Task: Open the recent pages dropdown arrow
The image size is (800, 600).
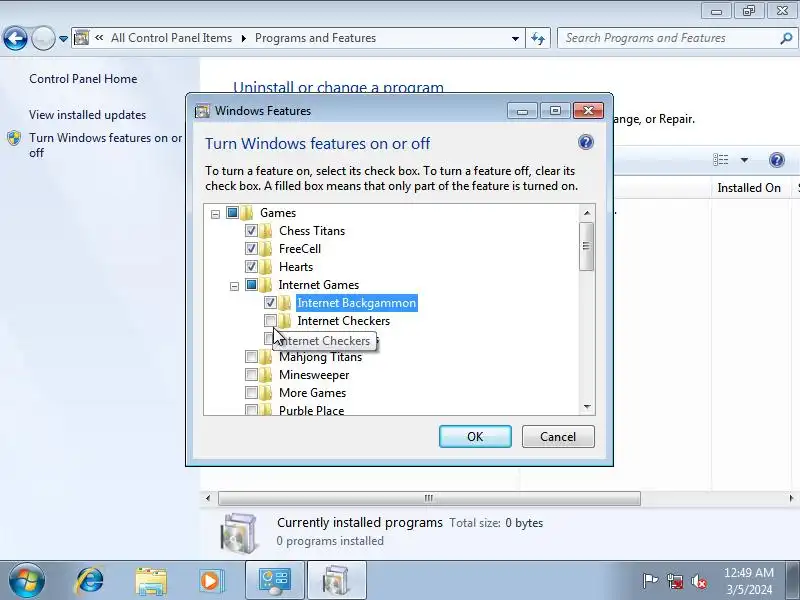Action: [x=63, y=39]
